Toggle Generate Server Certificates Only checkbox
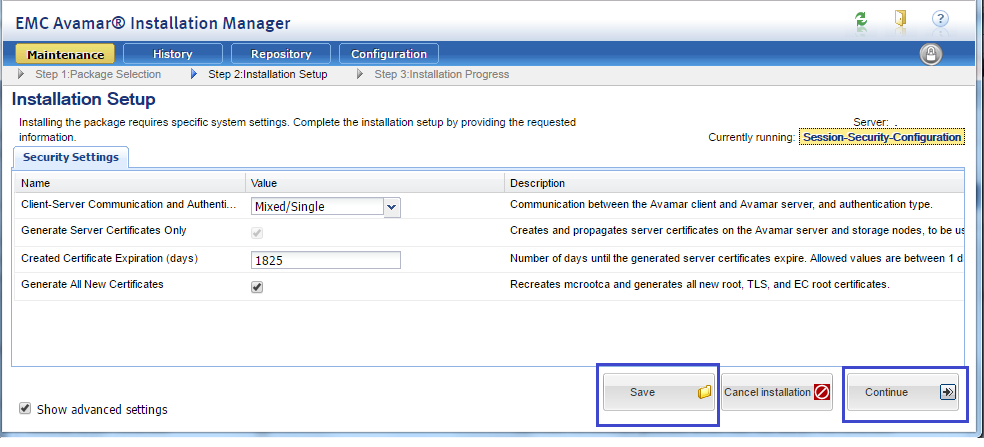 [x=257, y=233]
